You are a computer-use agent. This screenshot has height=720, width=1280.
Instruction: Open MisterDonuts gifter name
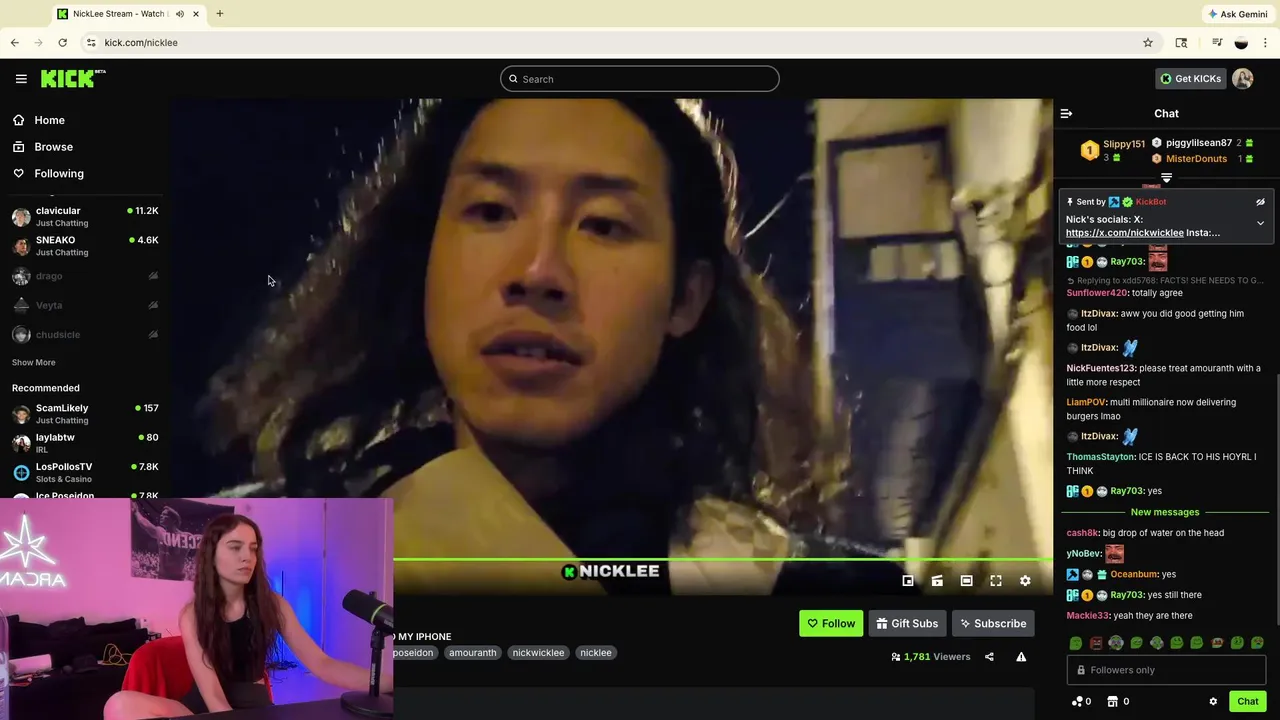pyautogui.click(x=1197, y=159)
